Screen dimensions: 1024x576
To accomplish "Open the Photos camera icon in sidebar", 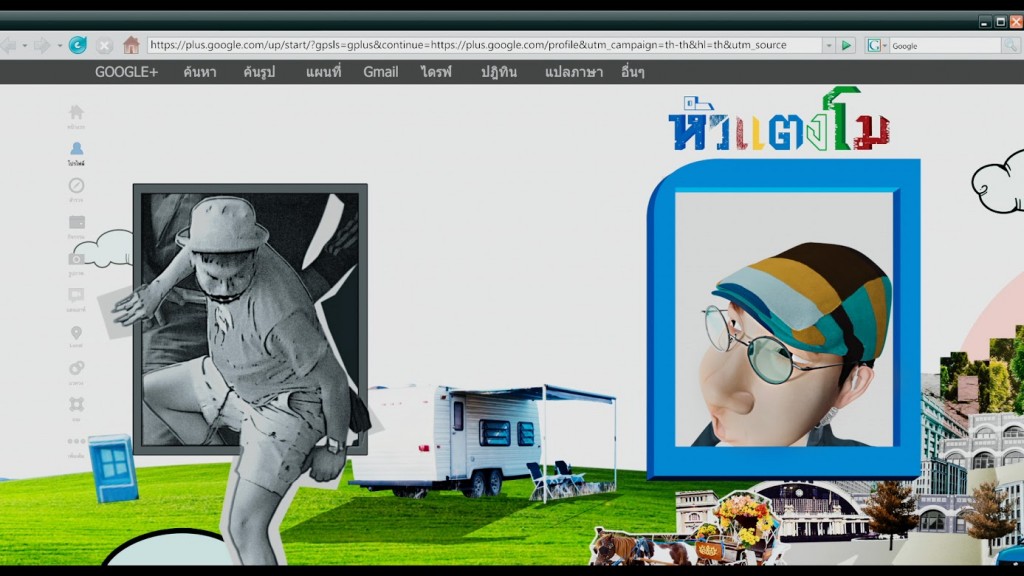I will click(x=76, y=259).
